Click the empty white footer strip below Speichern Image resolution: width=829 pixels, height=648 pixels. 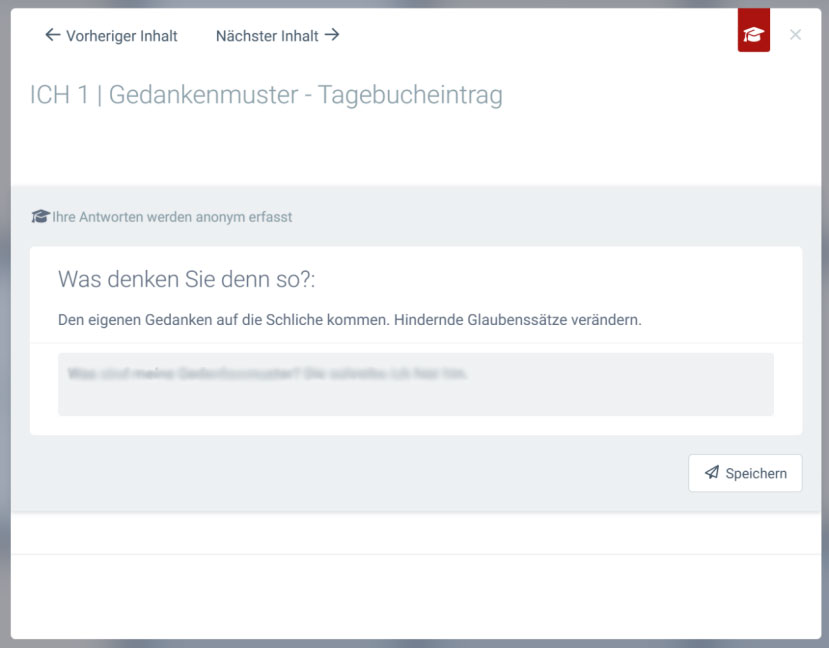click(415, 533)
